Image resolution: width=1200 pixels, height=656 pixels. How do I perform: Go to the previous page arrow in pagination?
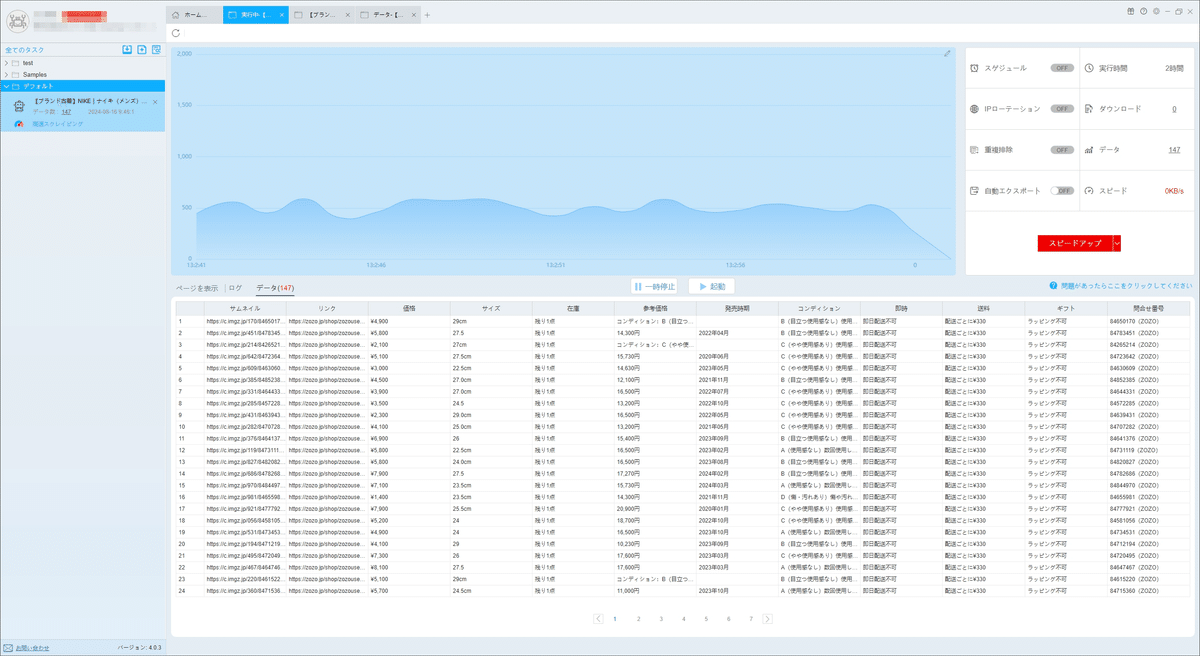click(x=598, y=619)
